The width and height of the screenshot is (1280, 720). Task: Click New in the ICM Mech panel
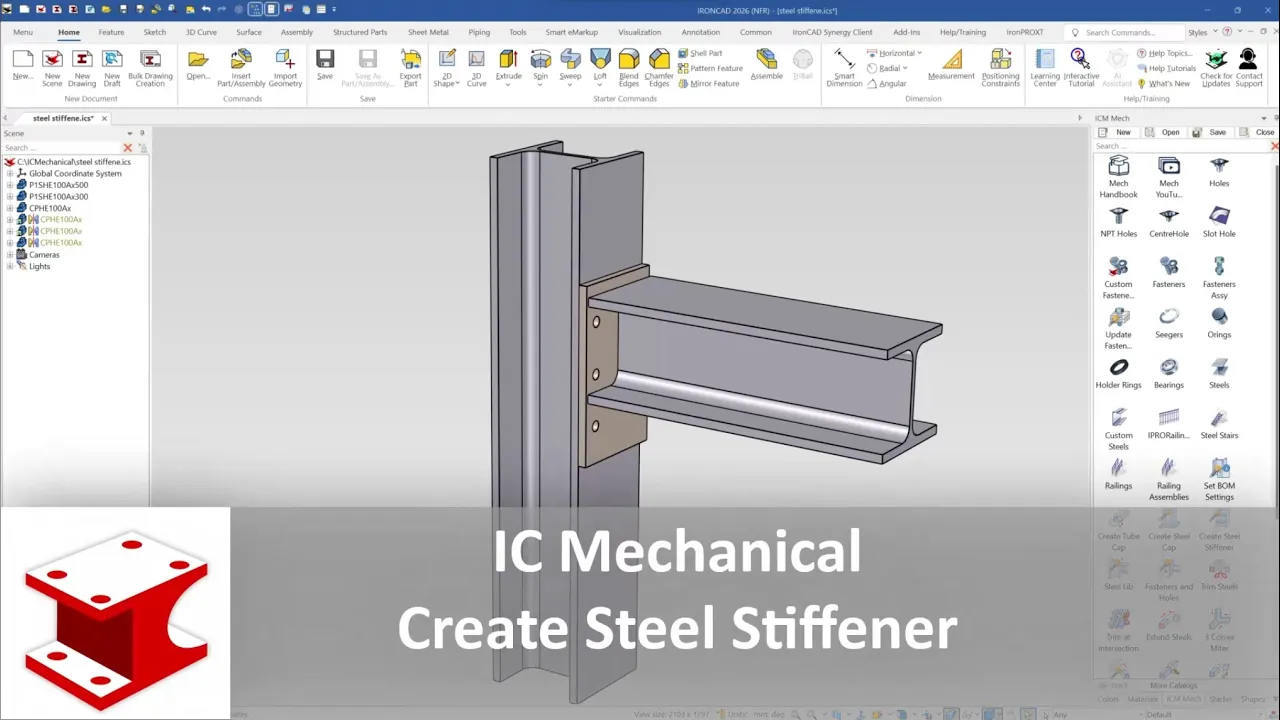1116,132
